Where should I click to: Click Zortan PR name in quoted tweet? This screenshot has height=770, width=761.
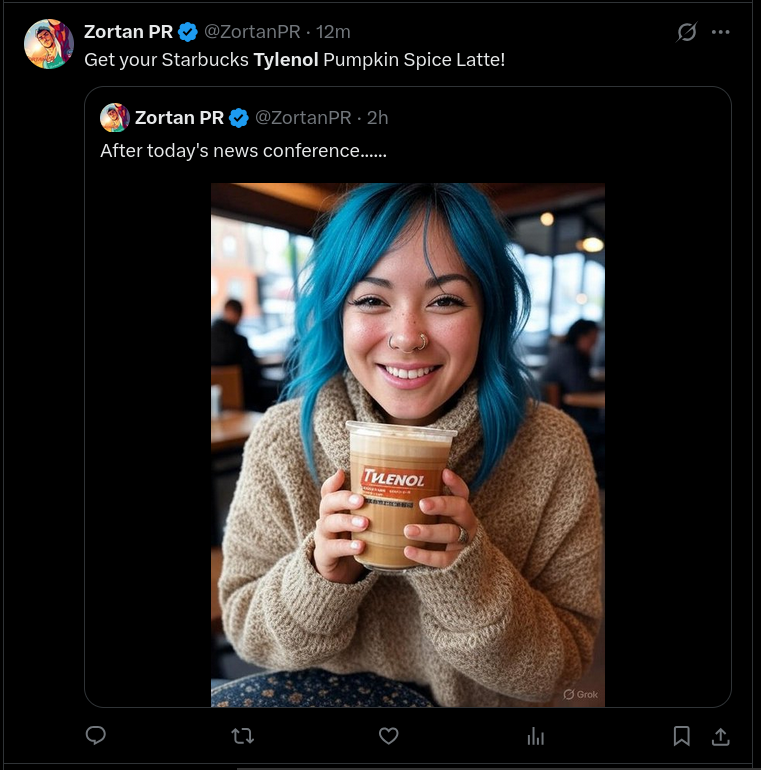(x=179, y=118)
